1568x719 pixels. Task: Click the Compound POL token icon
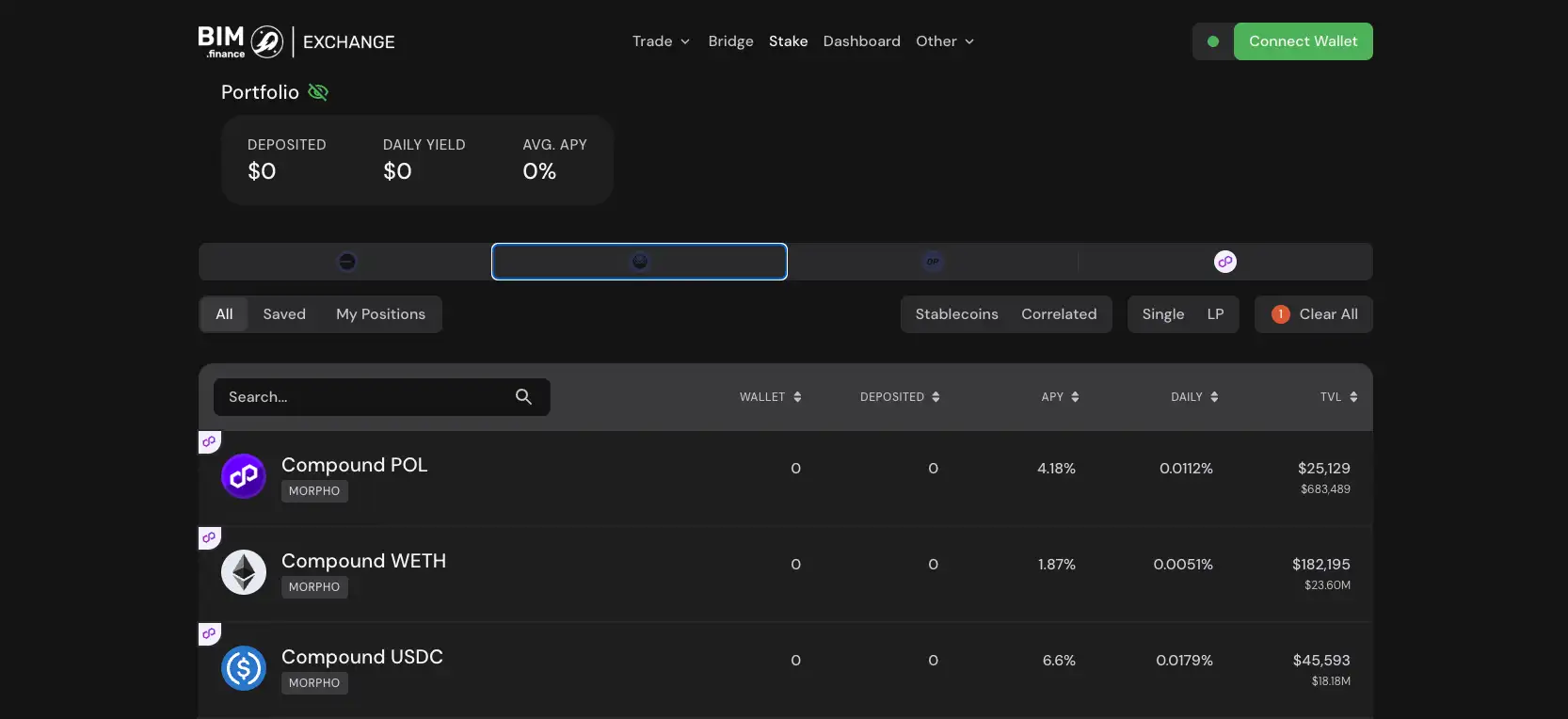(x=244, y=476)
